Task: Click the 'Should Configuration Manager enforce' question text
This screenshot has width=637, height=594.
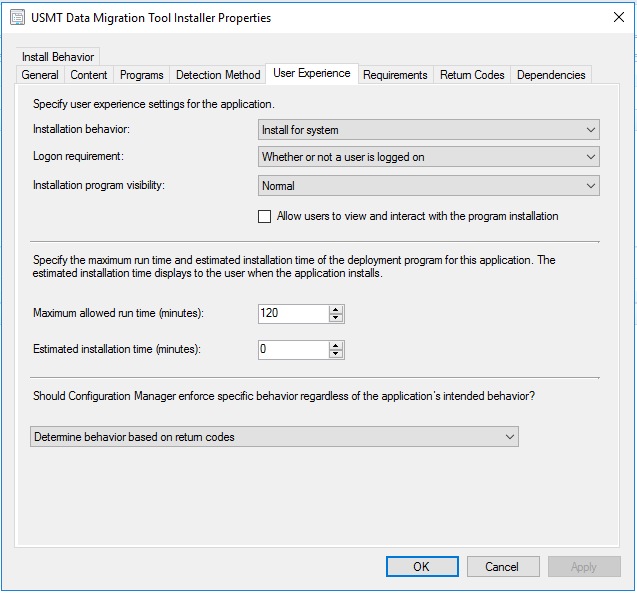Action: point(284,396)
